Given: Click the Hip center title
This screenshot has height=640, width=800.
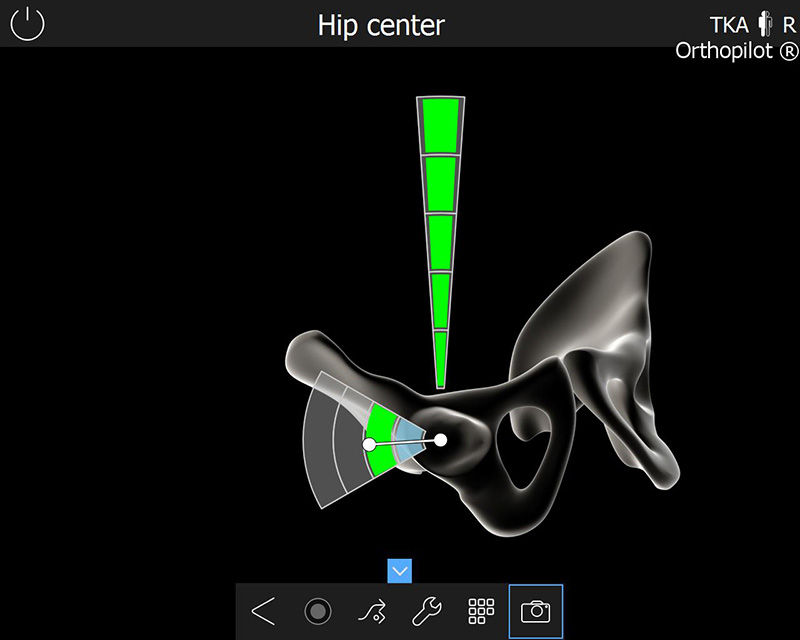Looking at the screenshot, I should (x=381, y=25).
